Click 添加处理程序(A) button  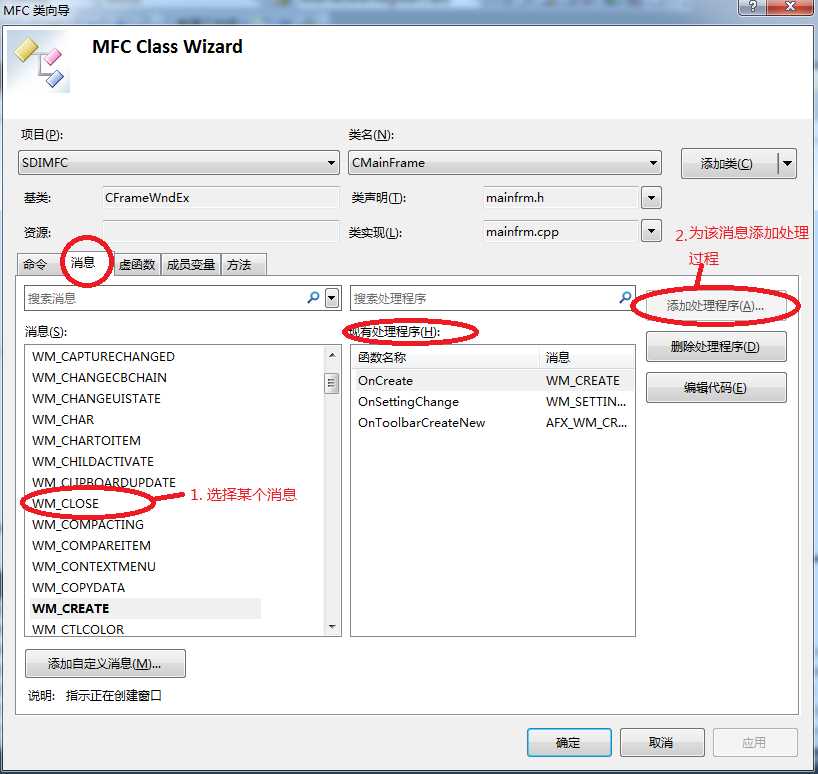[715, 306]
